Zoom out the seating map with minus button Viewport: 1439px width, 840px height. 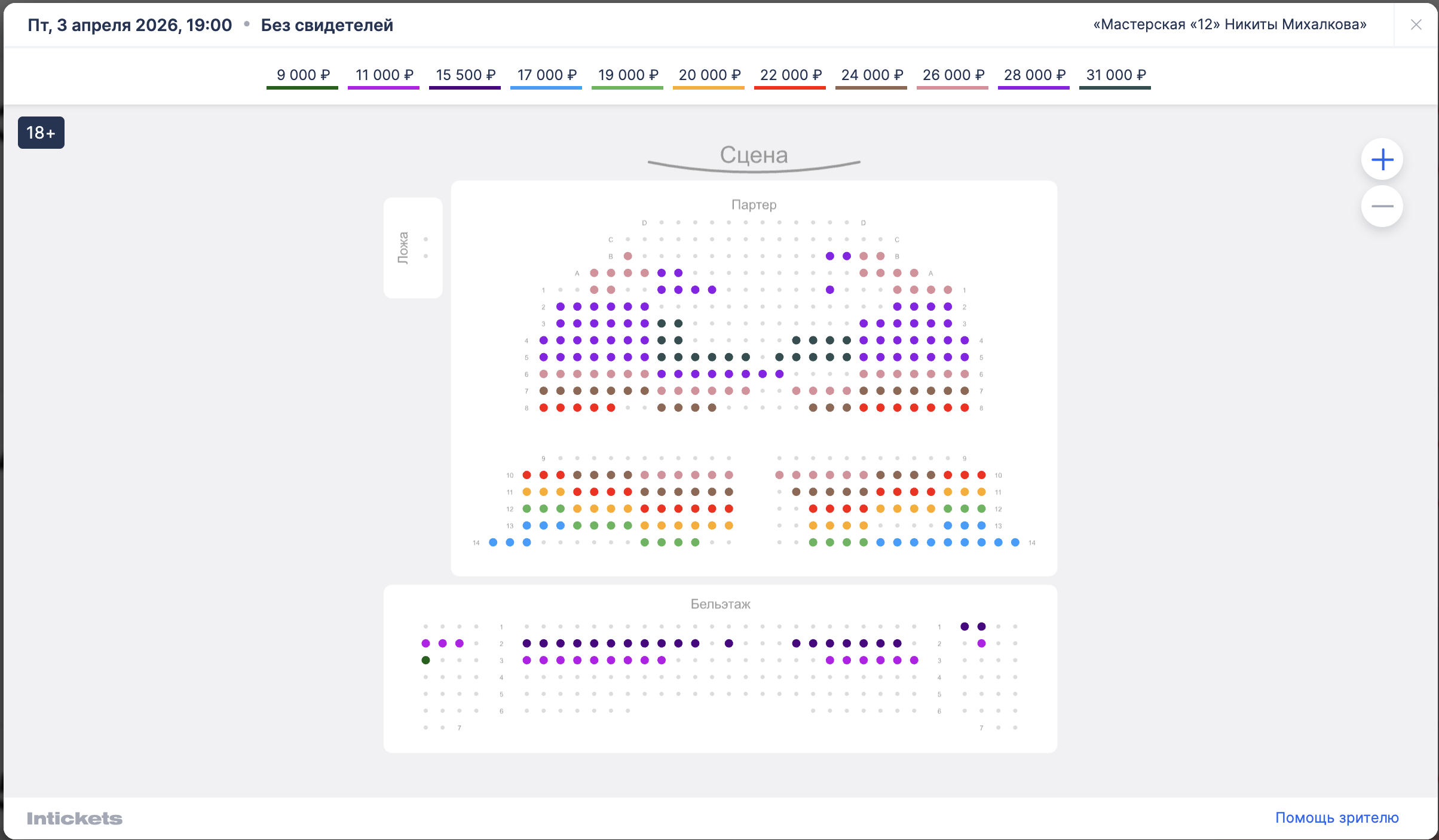(1382, 207)
